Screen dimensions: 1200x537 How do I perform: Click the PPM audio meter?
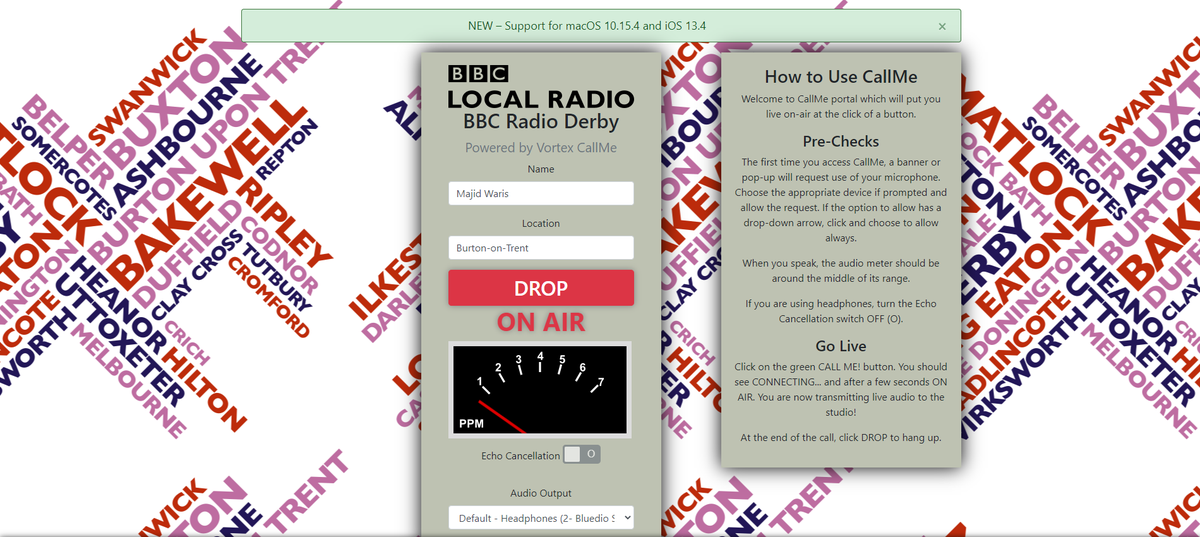(541, 391)
